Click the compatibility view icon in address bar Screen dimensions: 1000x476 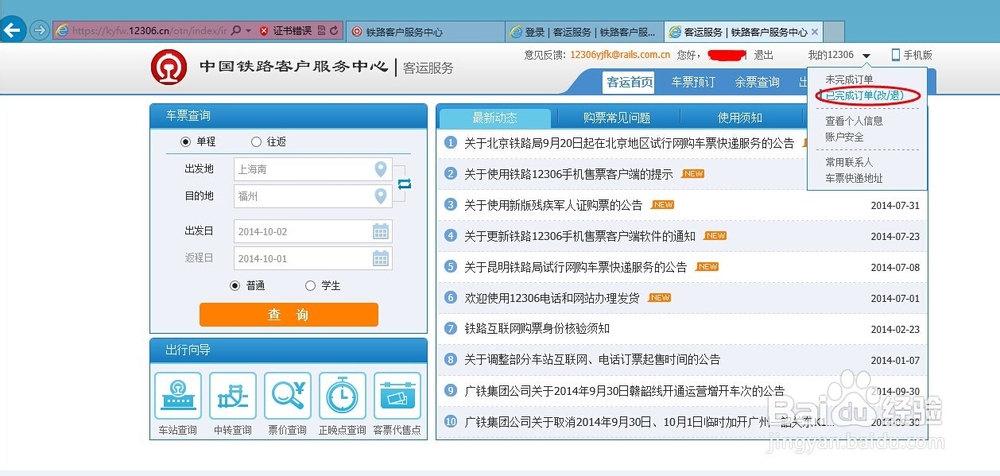click(321, 31)
